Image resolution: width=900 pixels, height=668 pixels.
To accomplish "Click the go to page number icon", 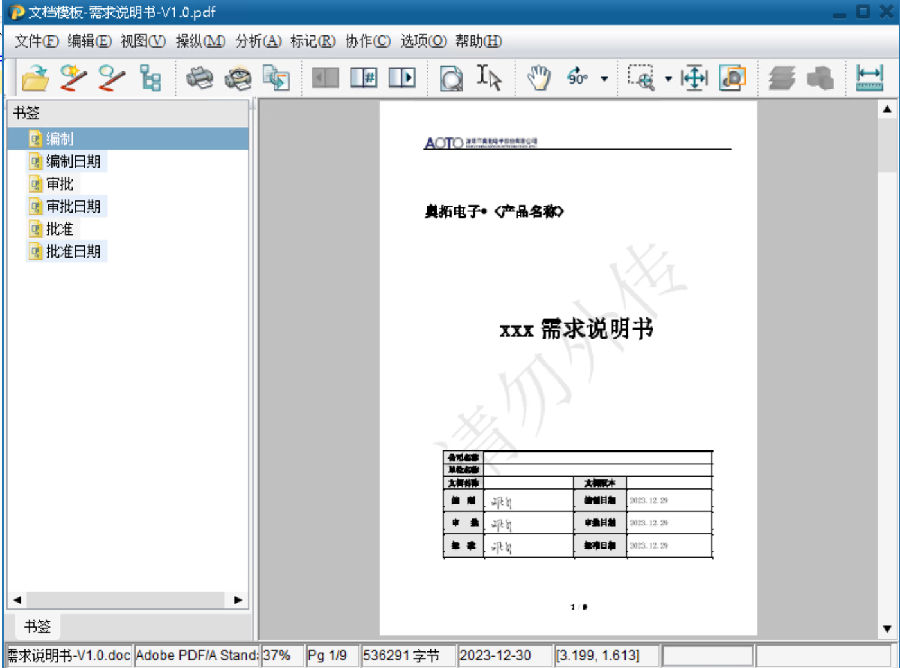I will tap(363, 78).
